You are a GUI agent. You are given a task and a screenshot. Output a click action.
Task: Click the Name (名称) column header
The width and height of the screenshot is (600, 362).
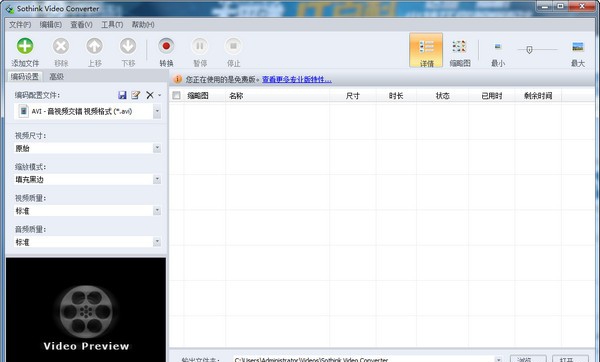(277, 96)
